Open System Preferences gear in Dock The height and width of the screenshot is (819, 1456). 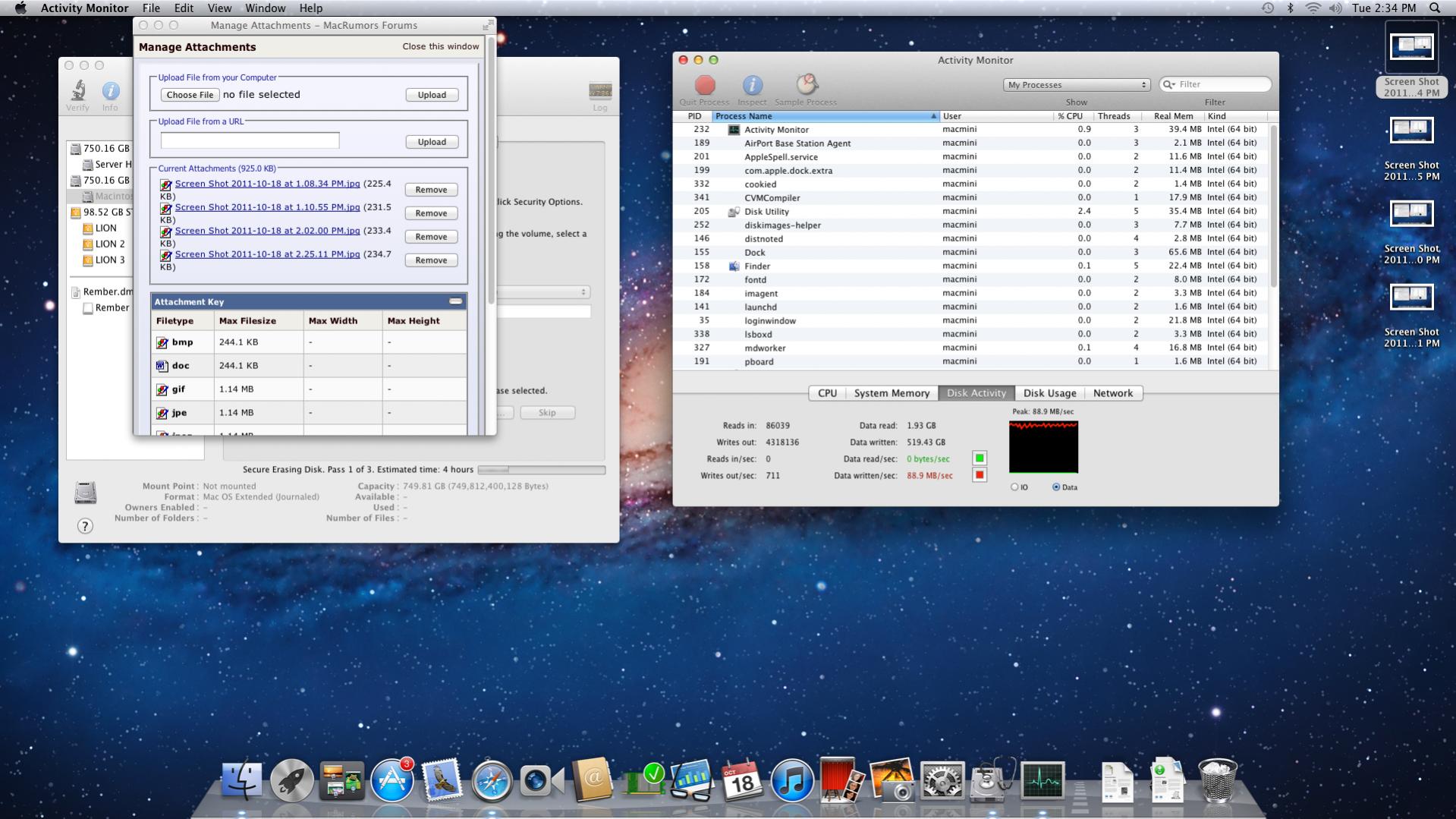click(942, 781)
